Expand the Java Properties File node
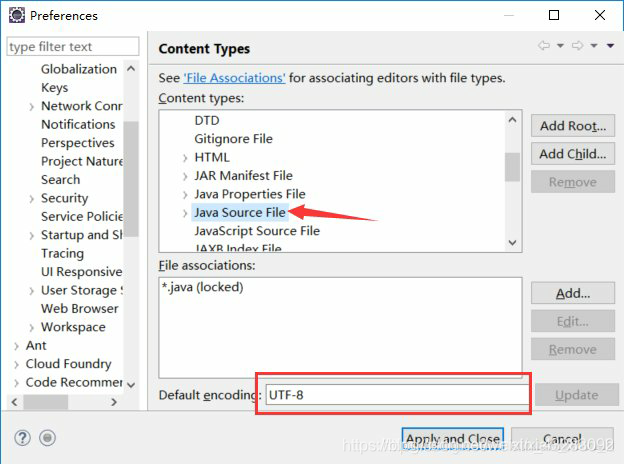 pyautogui.click(x=185, y=195)
